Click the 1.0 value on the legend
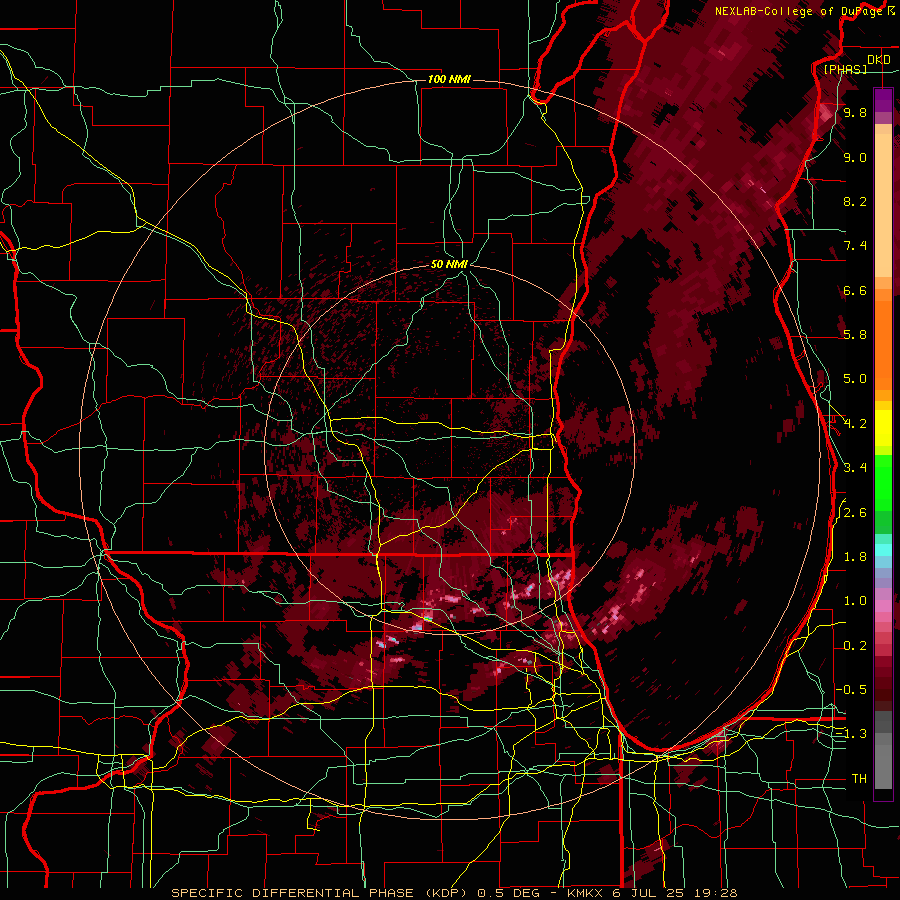The width and height of the screenshot is (900, 900). 855,601
